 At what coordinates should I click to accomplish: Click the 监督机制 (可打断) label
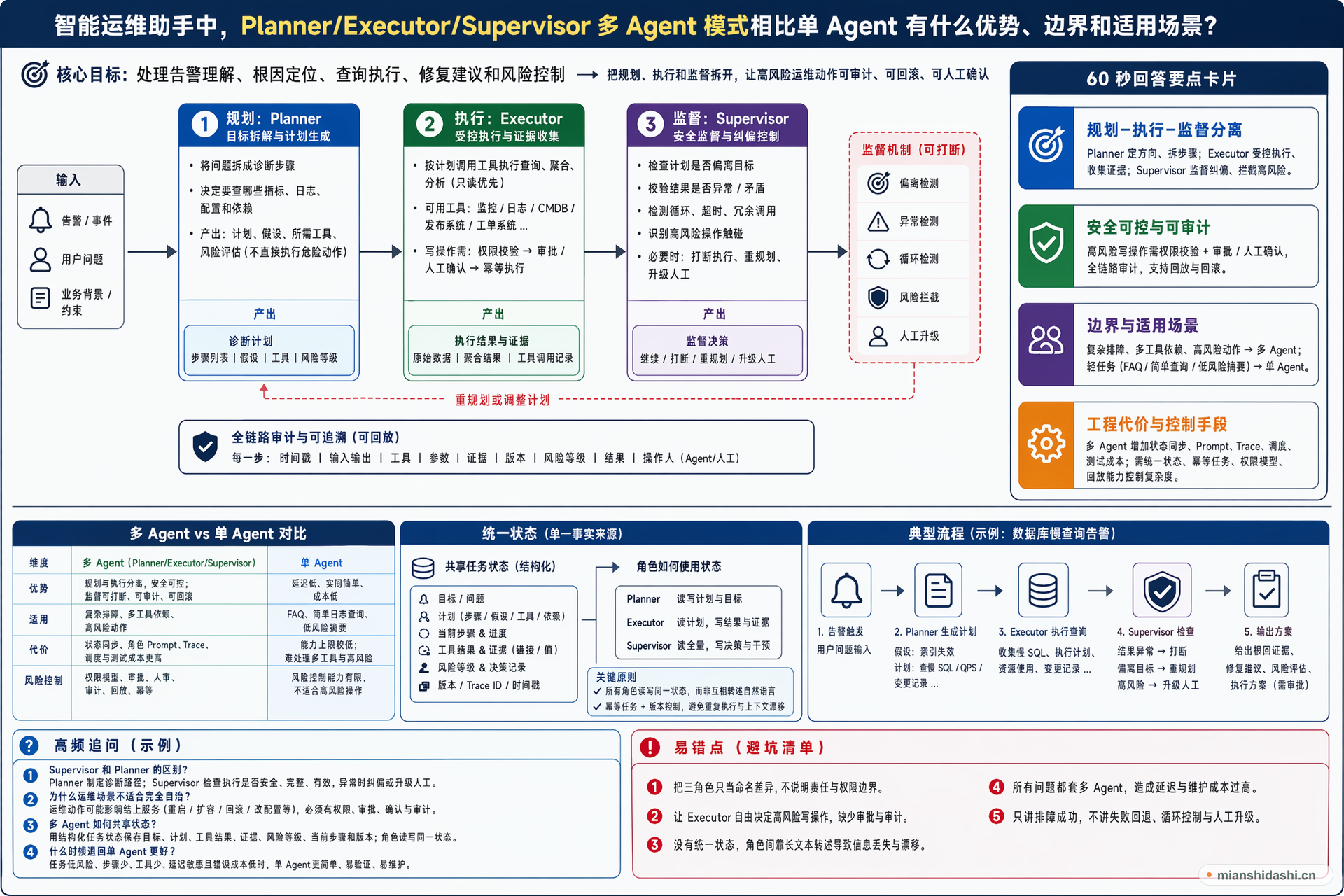click(914, 150)
